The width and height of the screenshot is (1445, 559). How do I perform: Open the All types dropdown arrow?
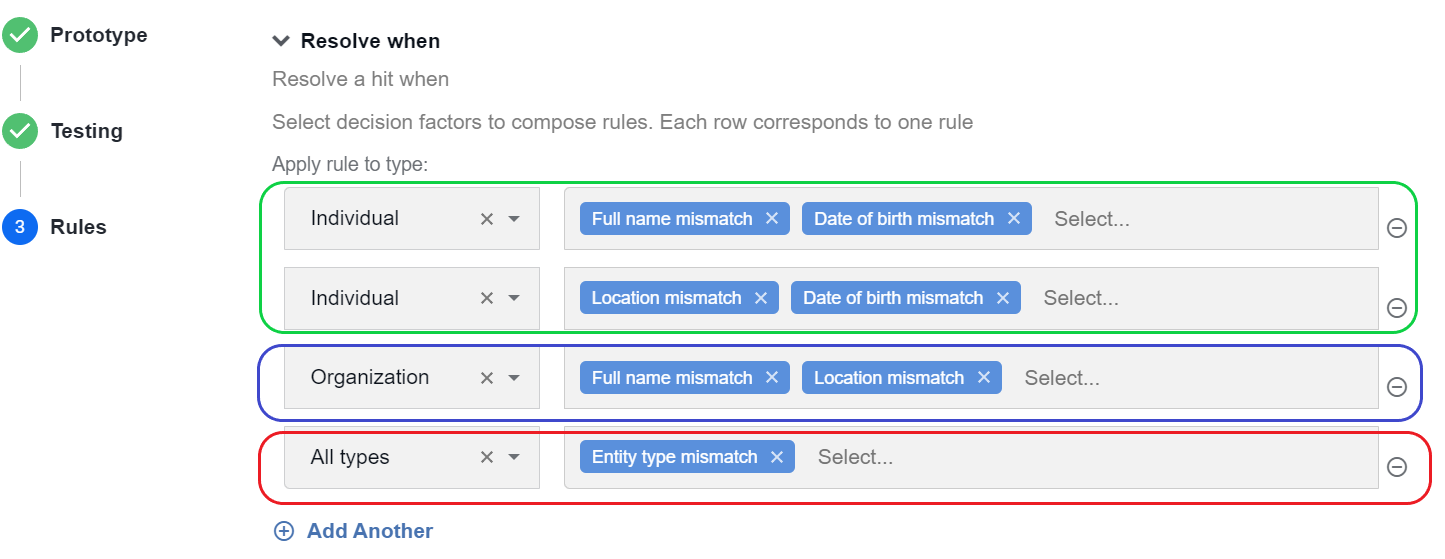(x=514, y=457)
